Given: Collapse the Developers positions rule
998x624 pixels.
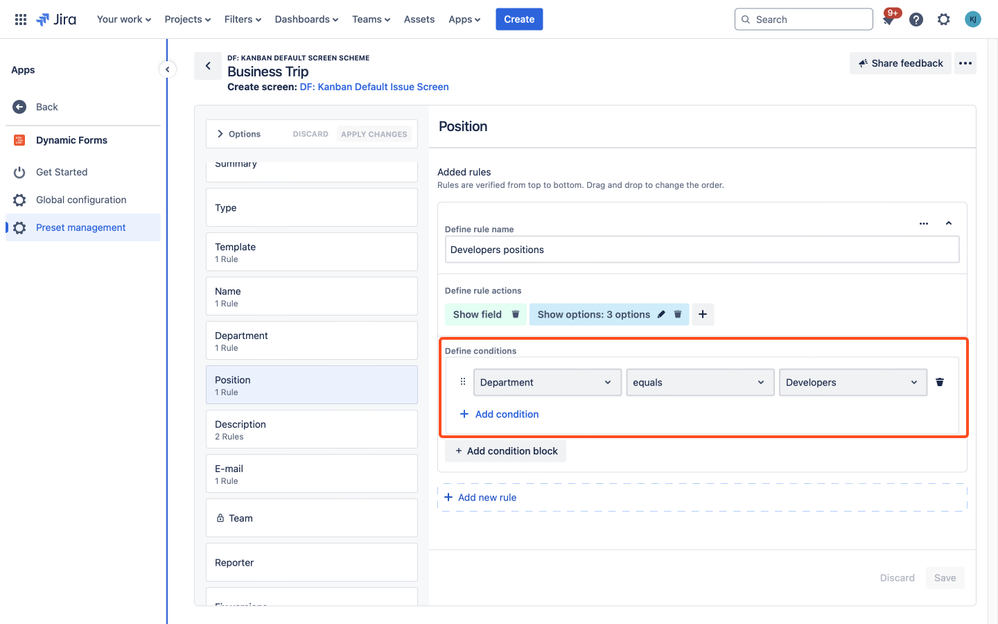Looking at the screenshot, I should pyautogui.click(x=948, y=223).
